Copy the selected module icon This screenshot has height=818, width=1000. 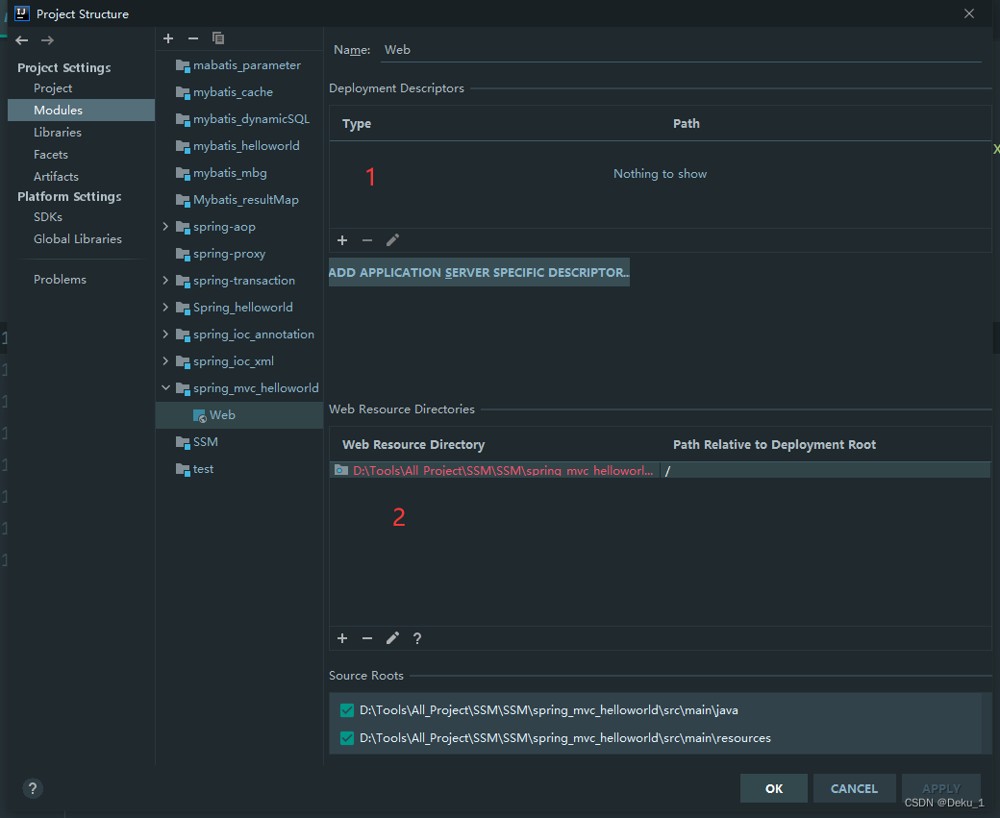[218, 38]
